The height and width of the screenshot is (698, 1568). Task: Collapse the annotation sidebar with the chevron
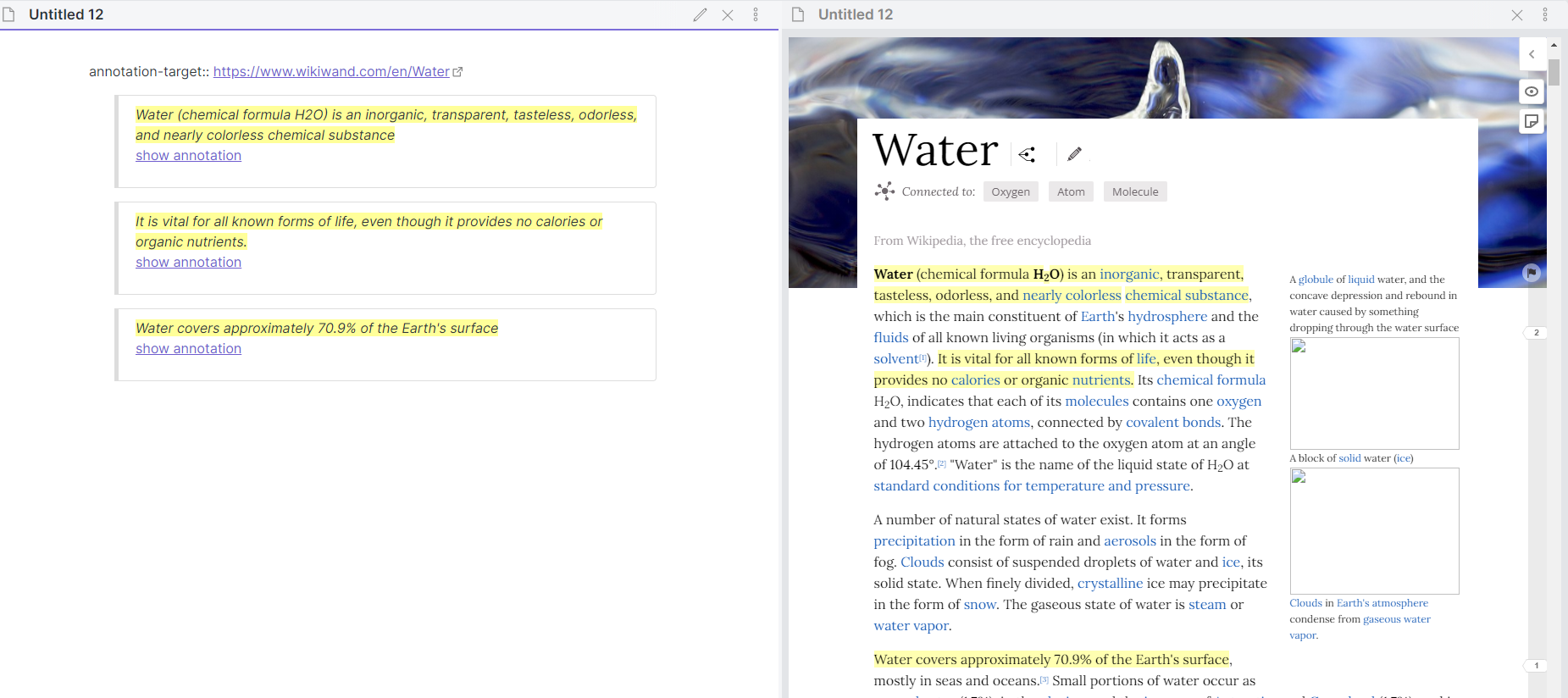[x=1532, y=54]
